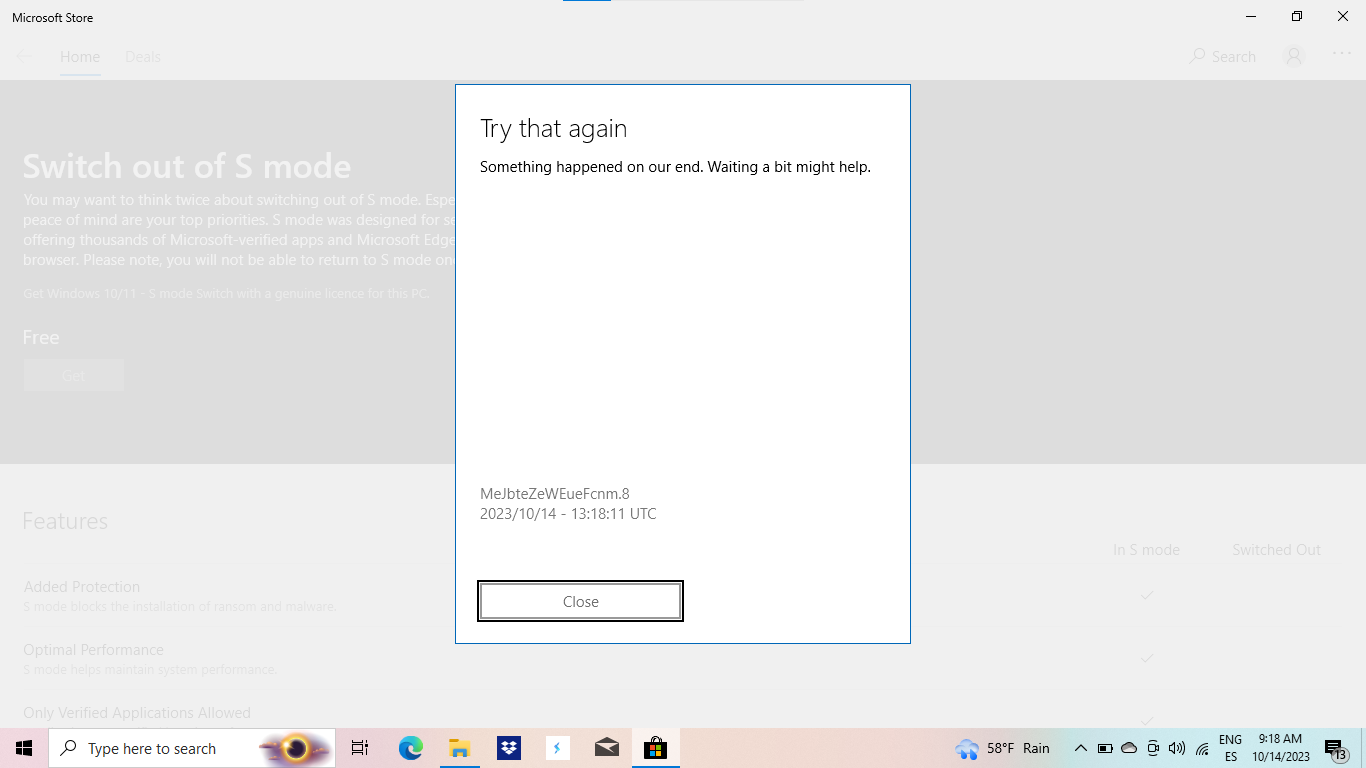Open the Windows Start menu
The width and height of the screenshot is (1366, 768).
24,748
